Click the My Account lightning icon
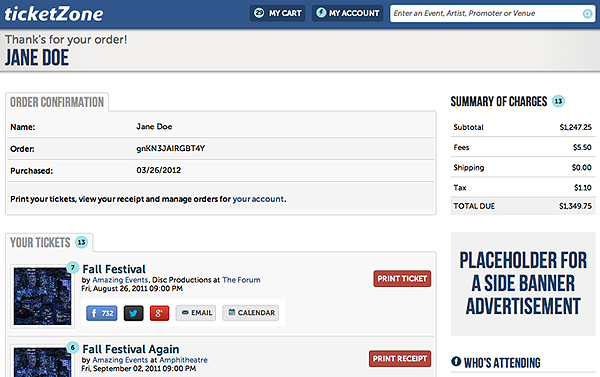The width and height of the screenshot is (600, 377). point(321,13)
